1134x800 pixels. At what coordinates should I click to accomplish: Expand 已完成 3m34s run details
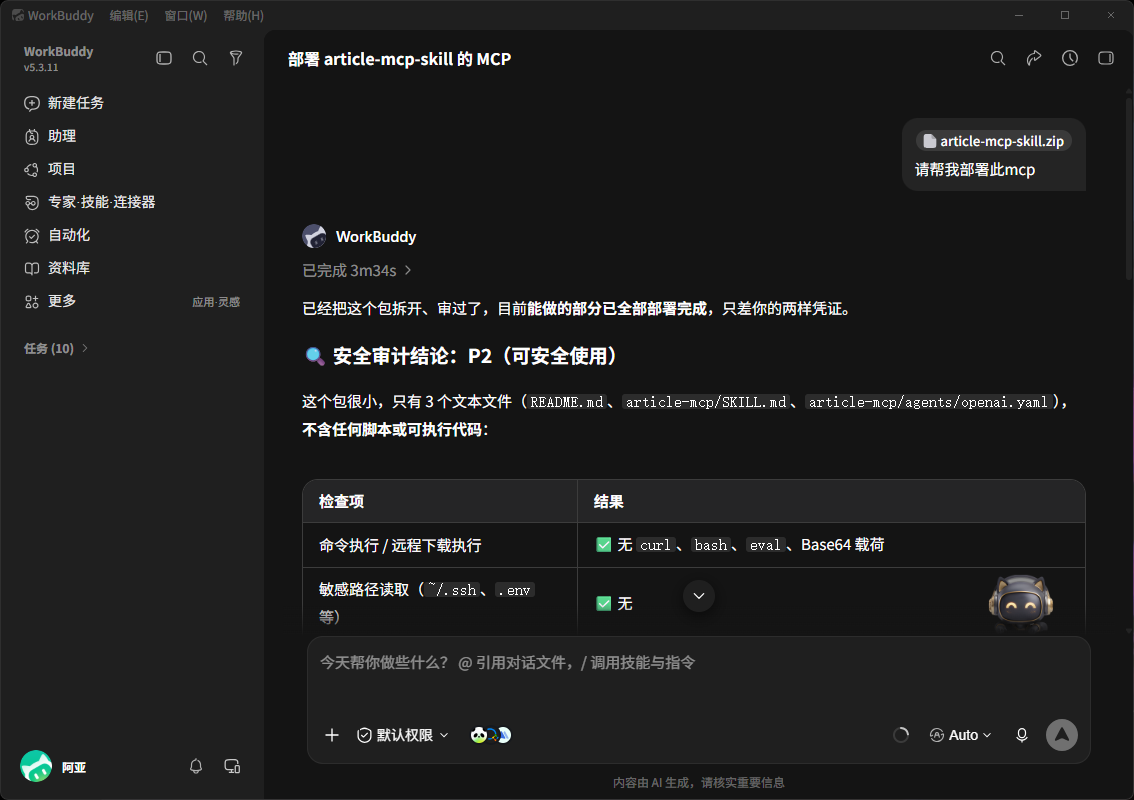coord(357,271)
